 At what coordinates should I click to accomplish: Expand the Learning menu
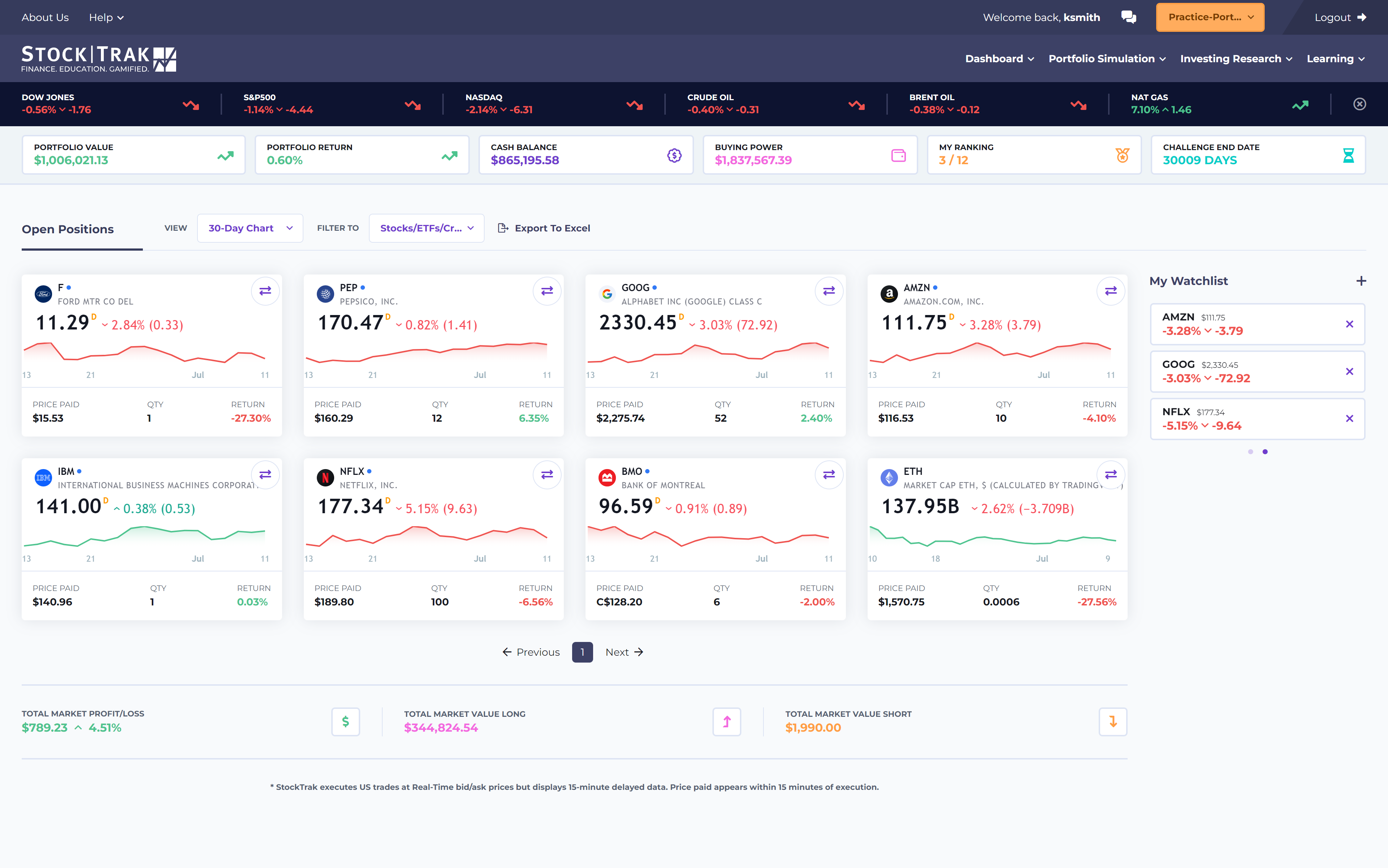pos(1335,59)
